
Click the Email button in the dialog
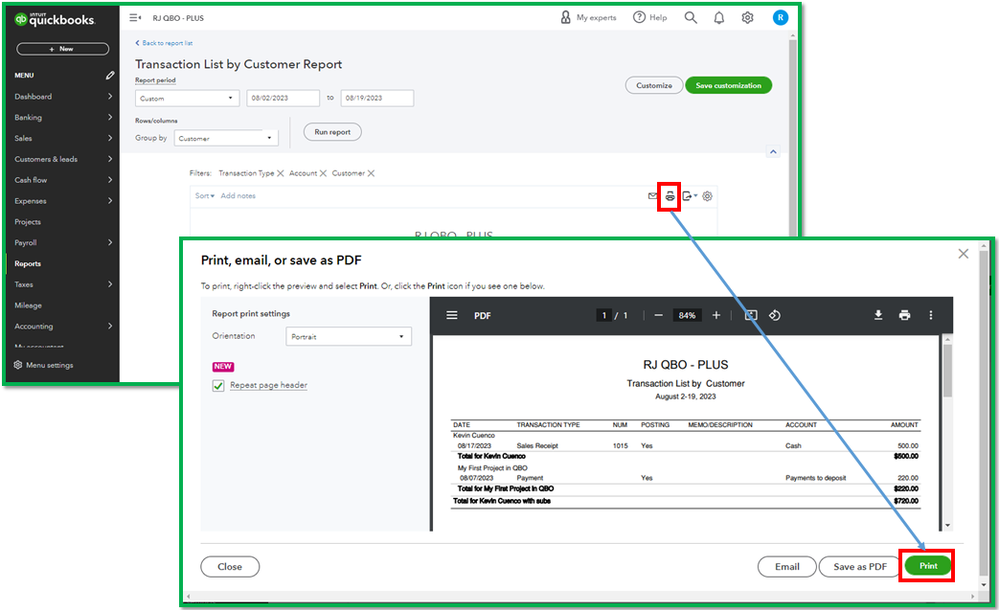tap(787, 567)
